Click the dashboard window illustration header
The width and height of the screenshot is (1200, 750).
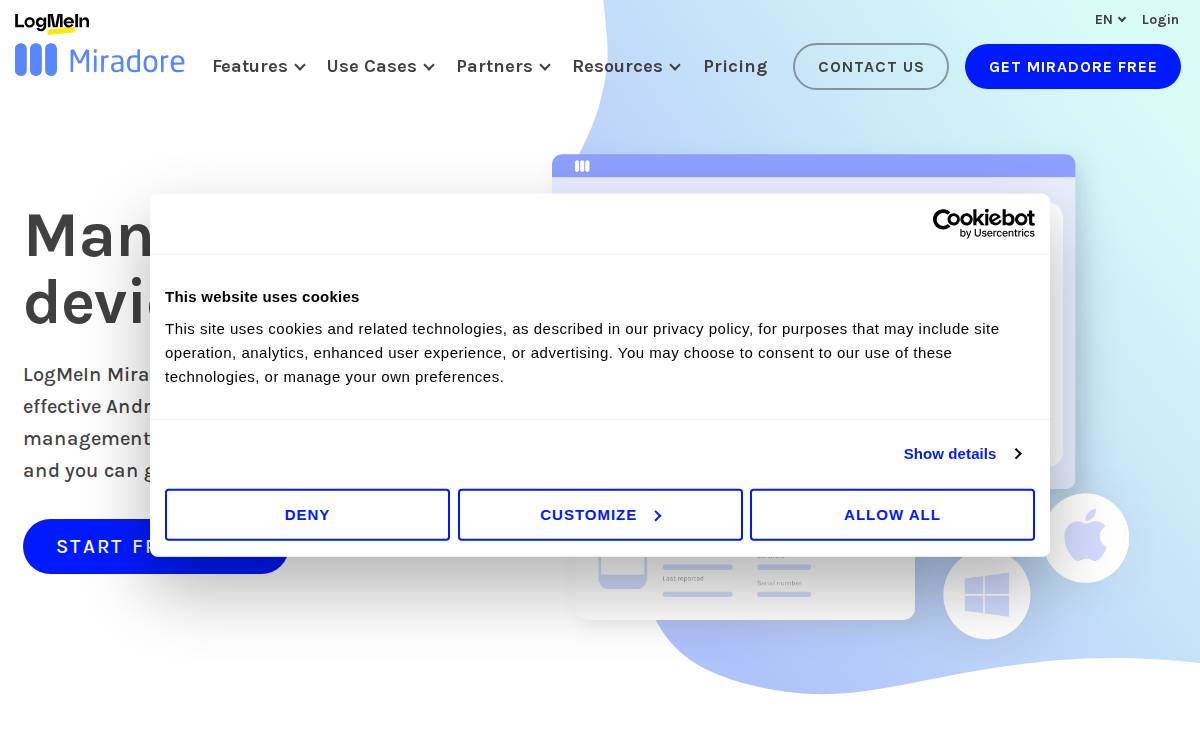tap(813, 166)
